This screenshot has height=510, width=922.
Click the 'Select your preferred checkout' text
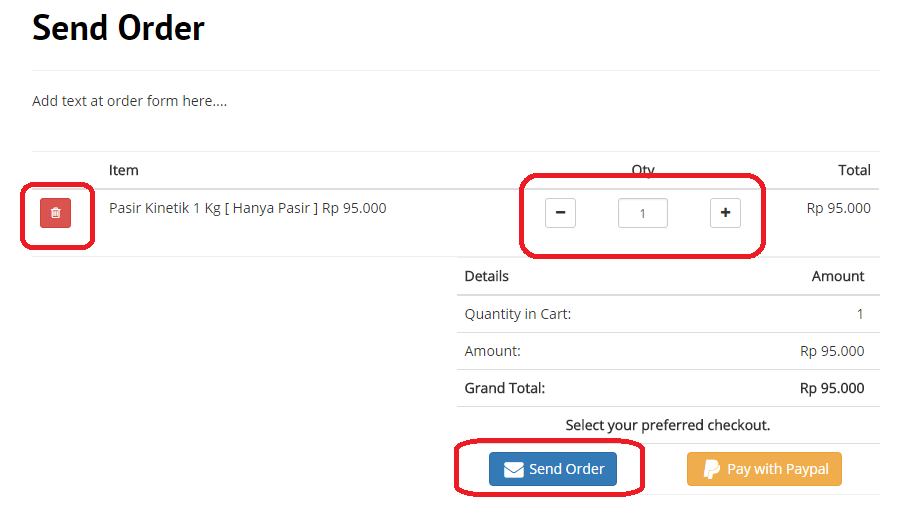pos(668,425)
